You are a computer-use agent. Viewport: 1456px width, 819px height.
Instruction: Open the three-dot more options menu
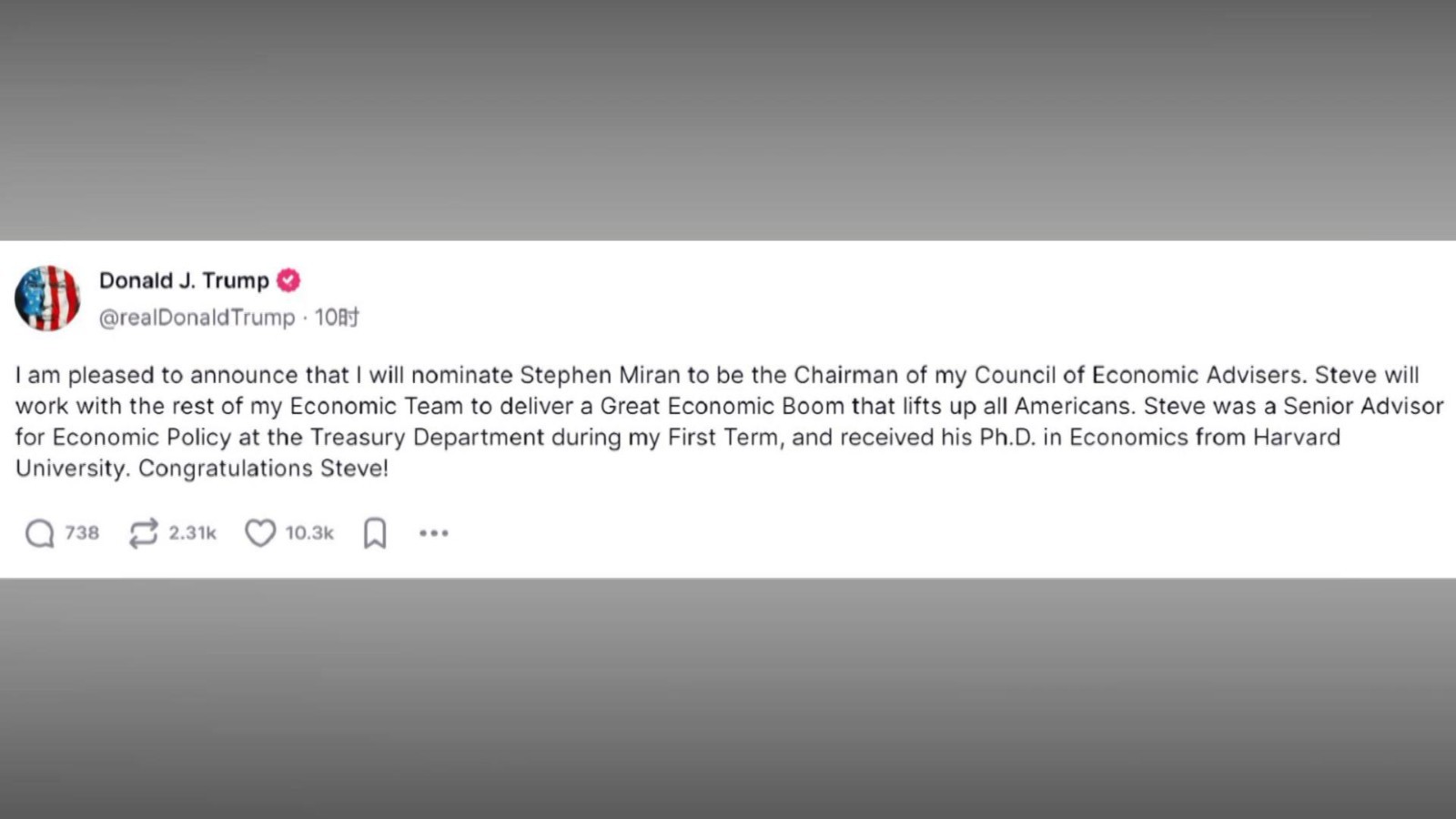[434, 533]
